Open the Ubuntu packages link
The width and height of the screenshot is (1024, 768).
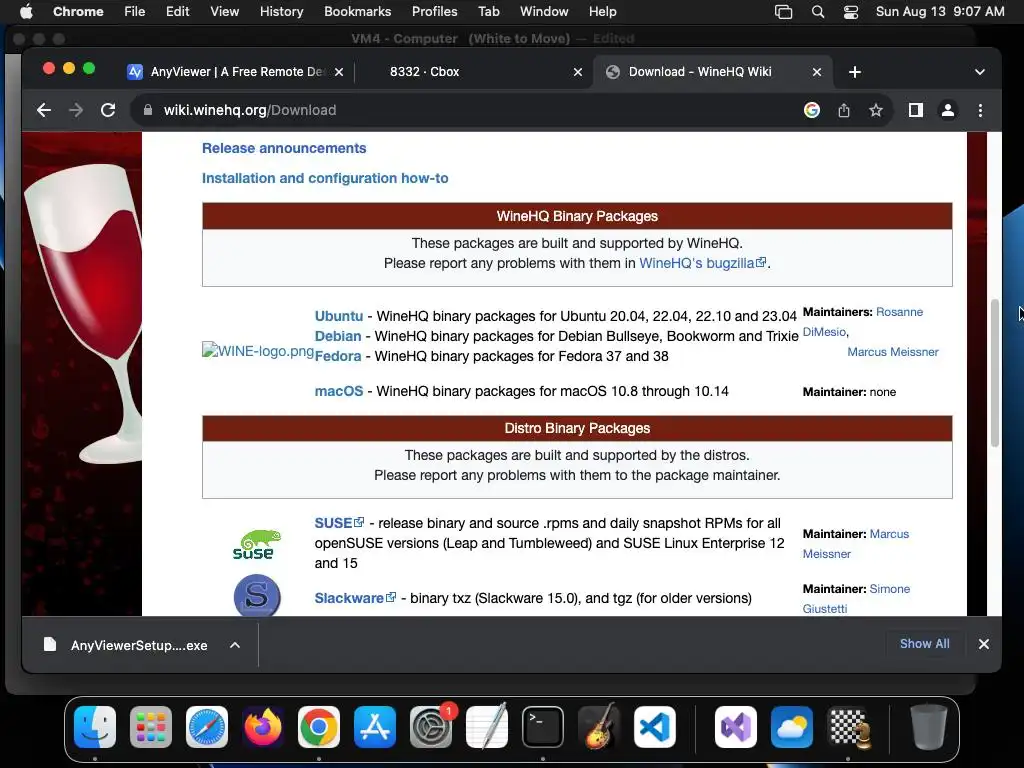[338, 316]
